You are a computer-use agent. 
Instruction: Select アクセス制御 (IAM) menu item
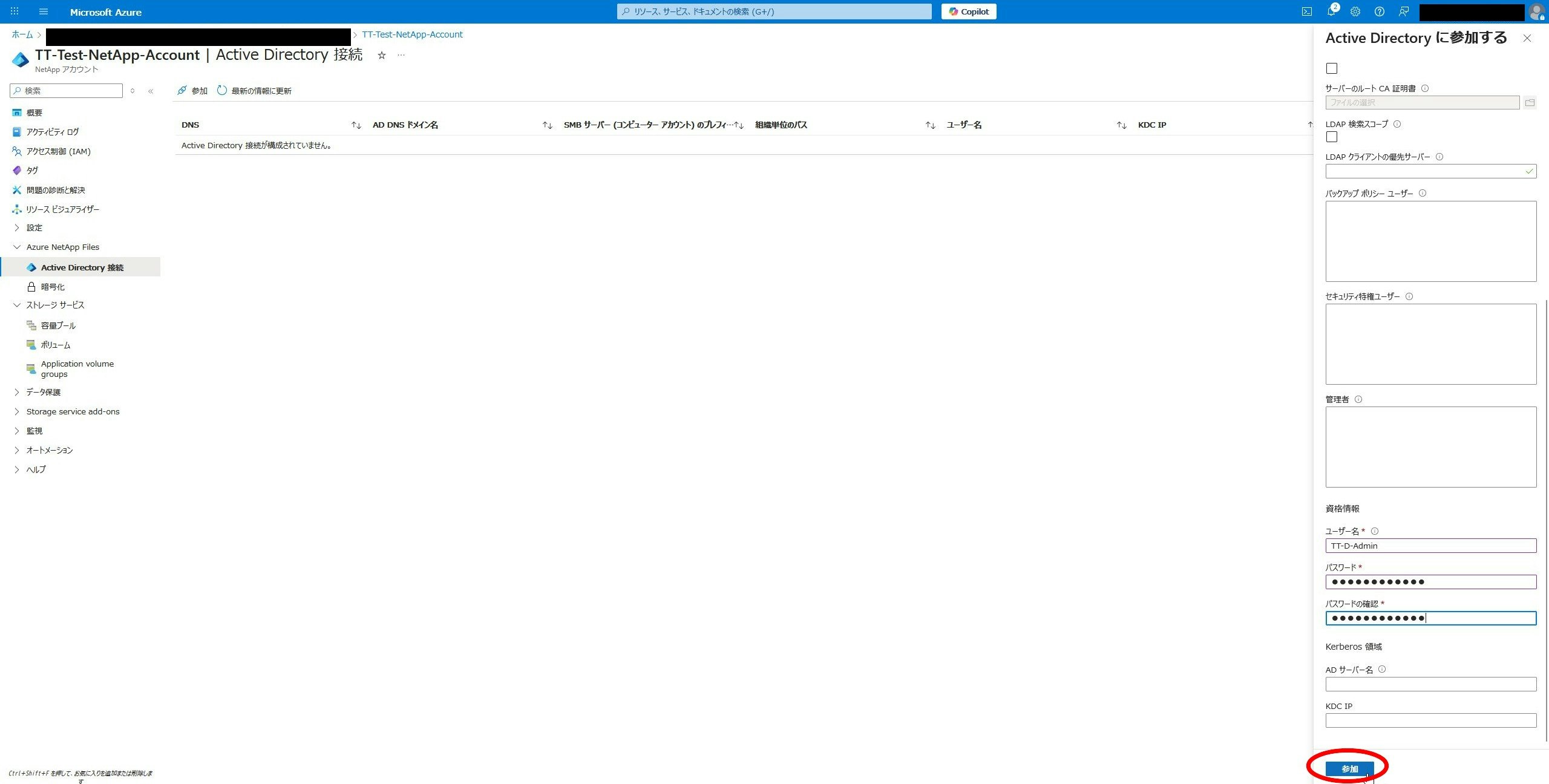pyautogui.click(x=58, y=151)
